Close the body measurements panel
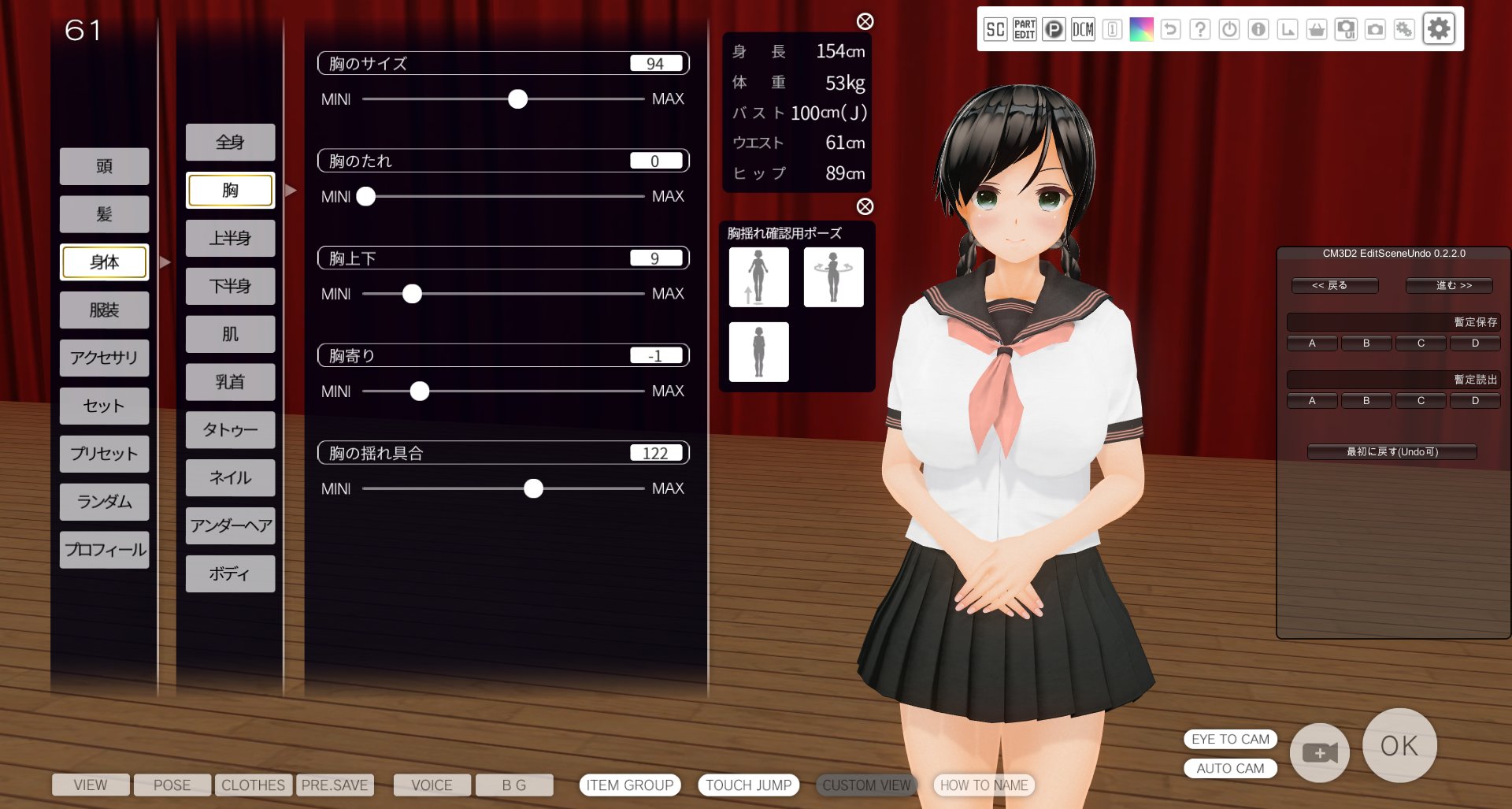 point(865,21)
